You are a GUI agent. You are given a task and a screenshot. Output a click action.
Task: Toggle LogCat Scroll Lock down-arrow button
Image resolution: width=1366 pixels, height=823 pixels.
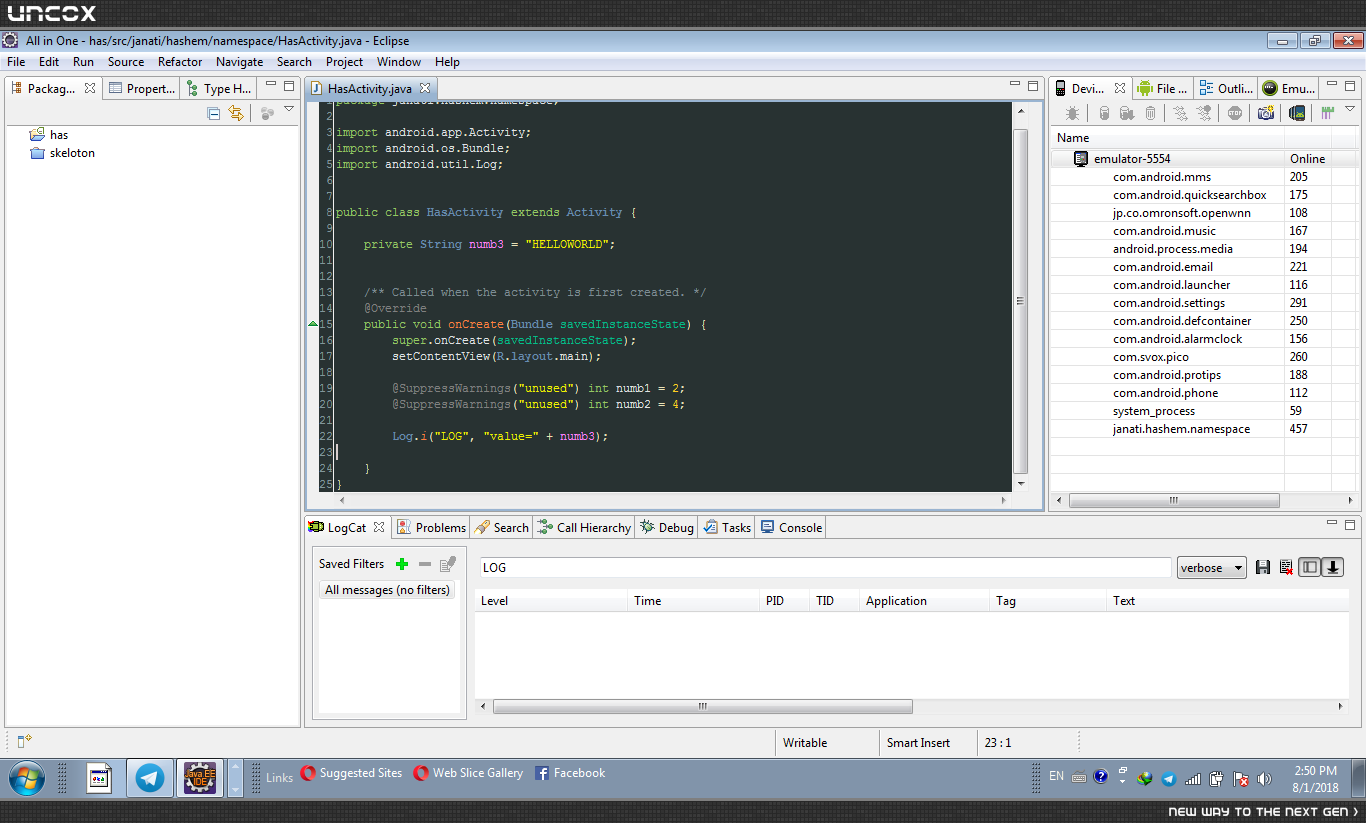coord(1332,568)
